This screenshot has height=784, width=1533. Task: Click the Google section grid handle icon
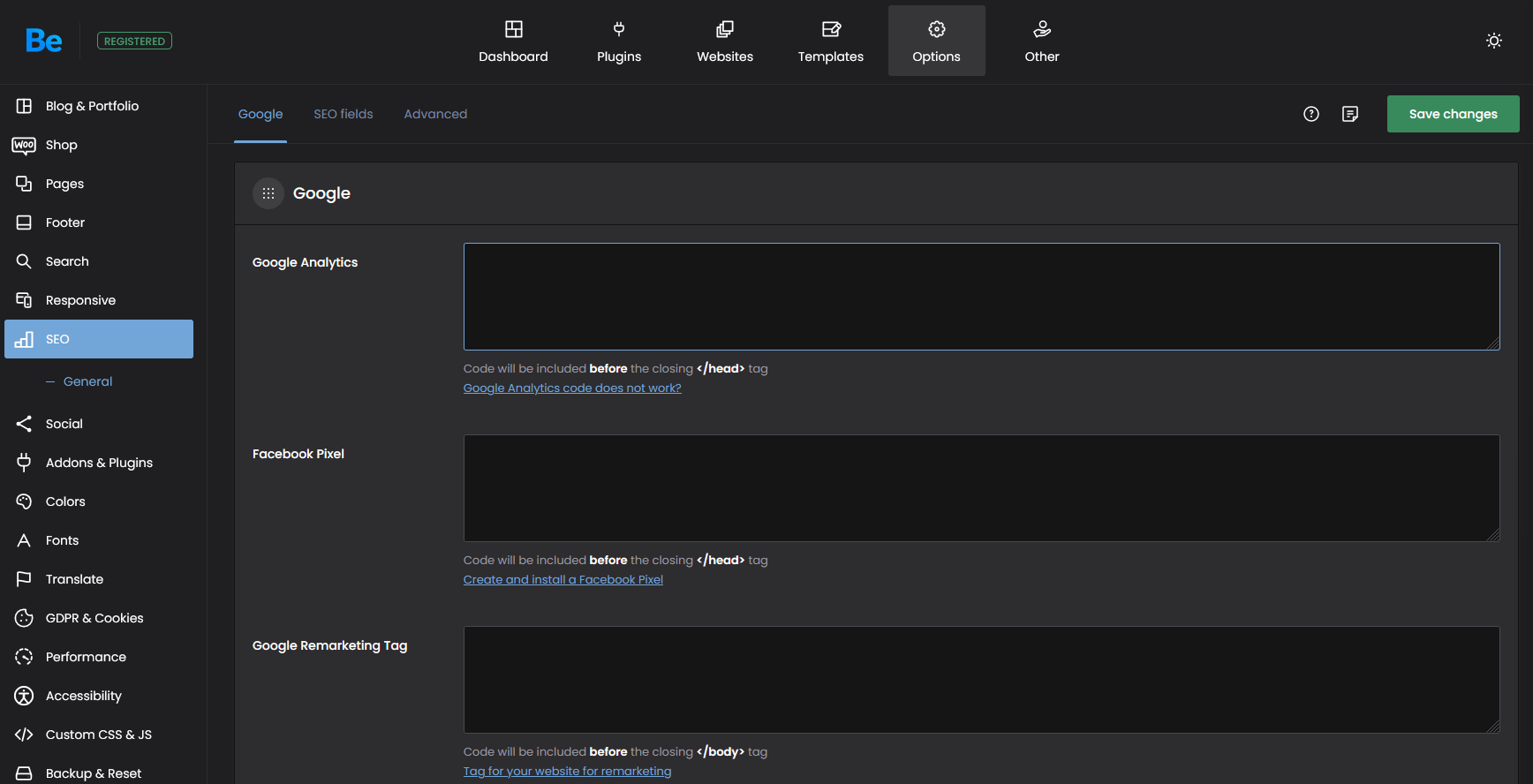click(x=268, y=193)
